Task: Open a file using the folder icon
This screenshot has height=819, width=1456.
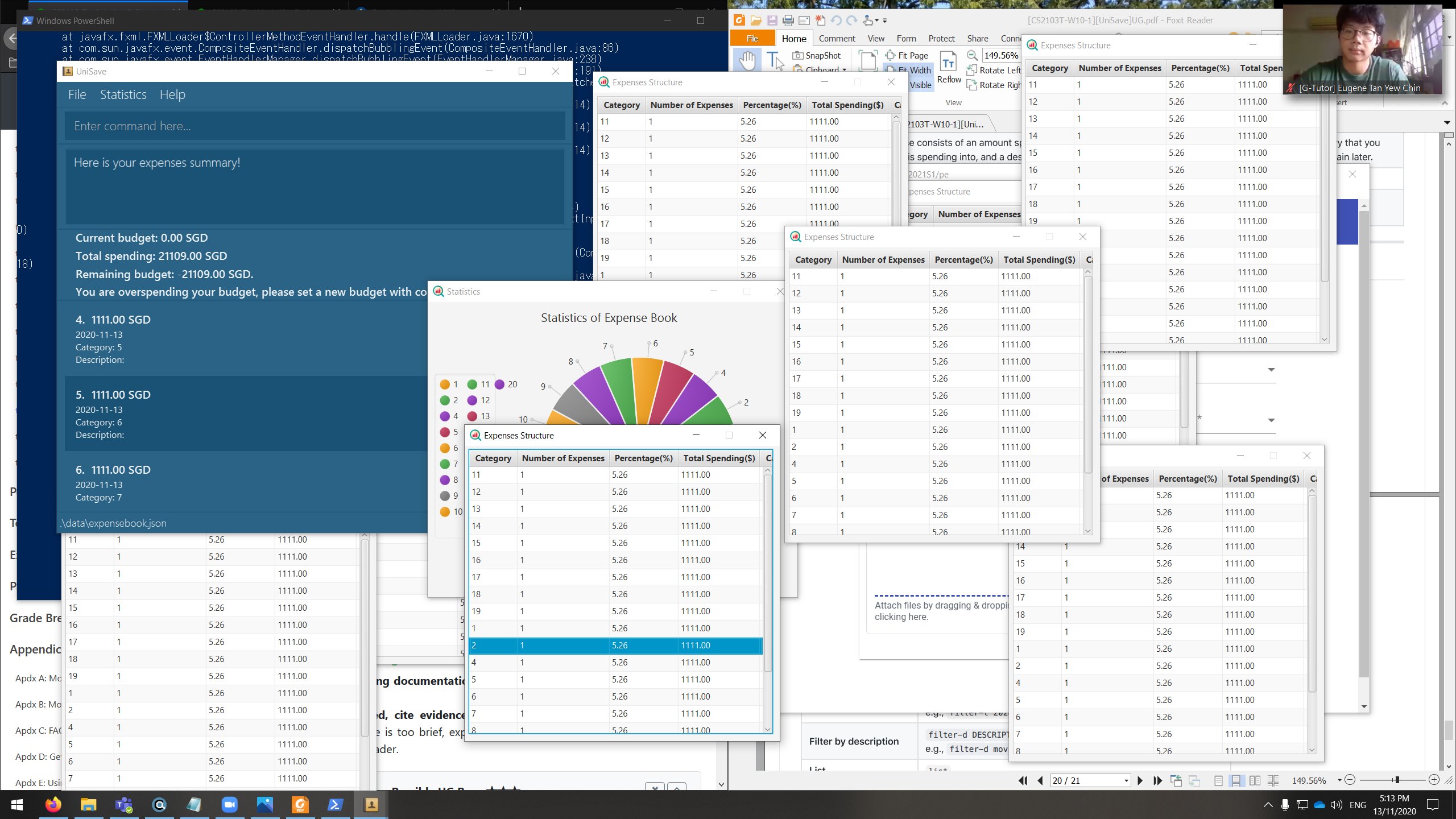Action: [x=756, y=20]
